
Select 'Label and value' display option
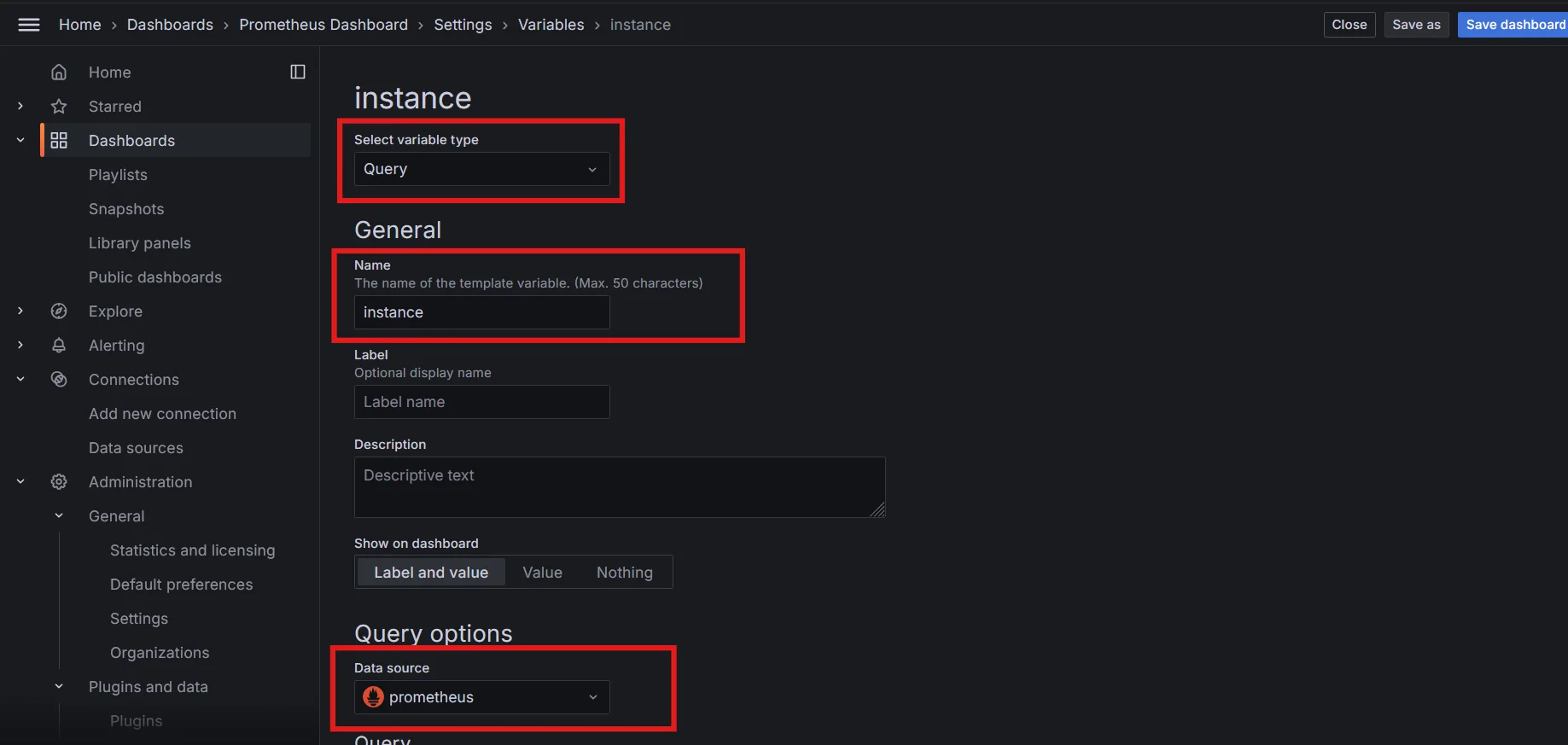pos(431,573)
